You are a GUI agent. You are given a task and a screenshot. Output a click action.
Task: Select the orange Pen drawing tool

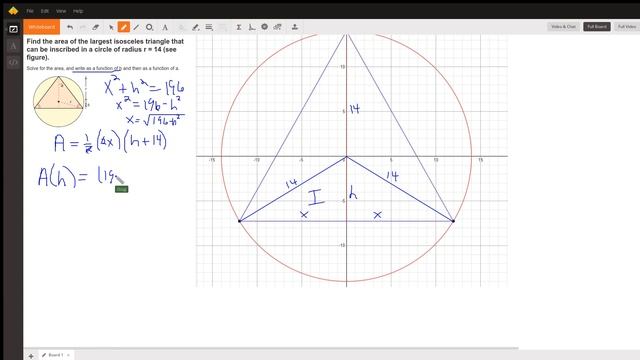(x=124, y=27)
